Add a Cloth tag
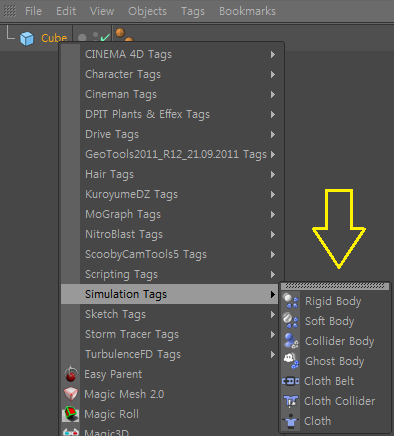The width and height of the screenshot is (394, 436). click(335, 421)
